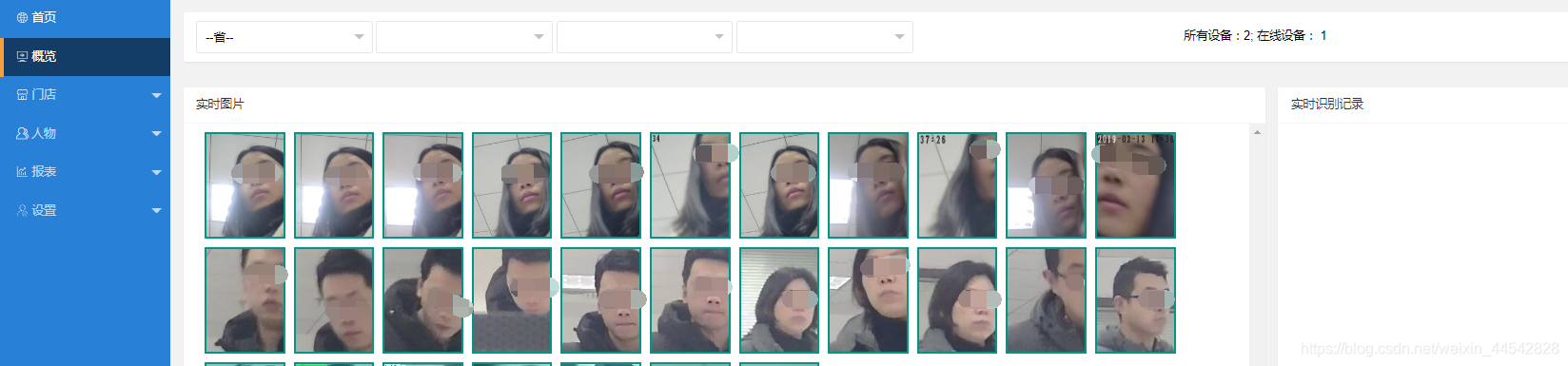The image size is (1568, 366).
Task: Click the people icon beside 人物
Action: click(x=22, y=133)
